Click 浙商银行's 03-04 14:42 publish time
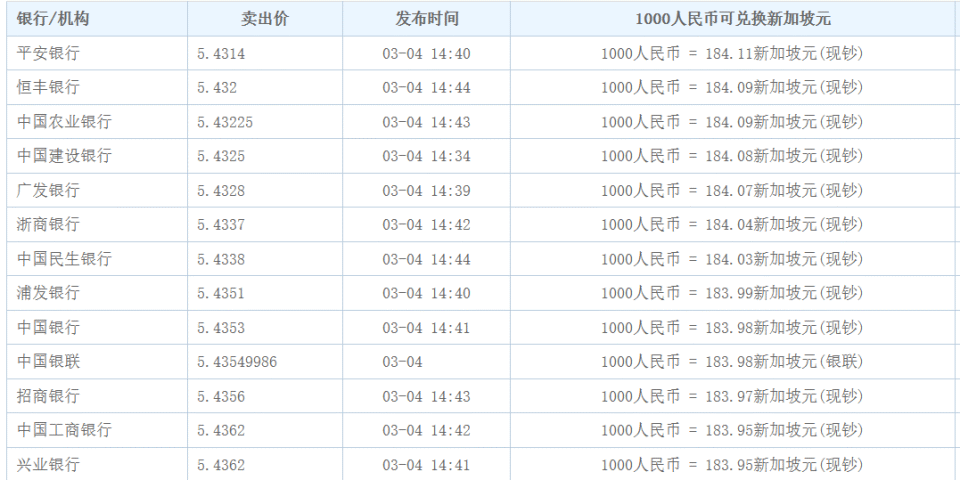This screenshot has height=480, width=960. click(x=427, y=225)
